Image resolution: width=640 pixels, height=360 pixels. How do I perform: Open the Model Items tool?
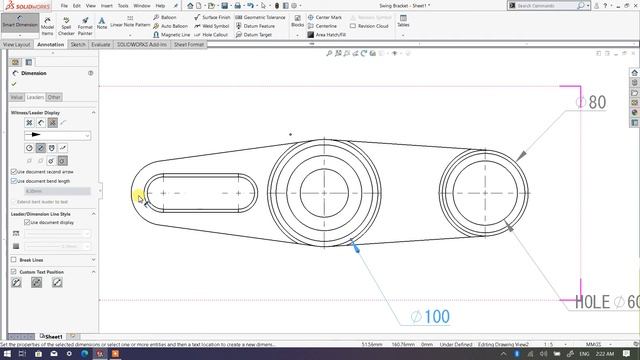47,26
